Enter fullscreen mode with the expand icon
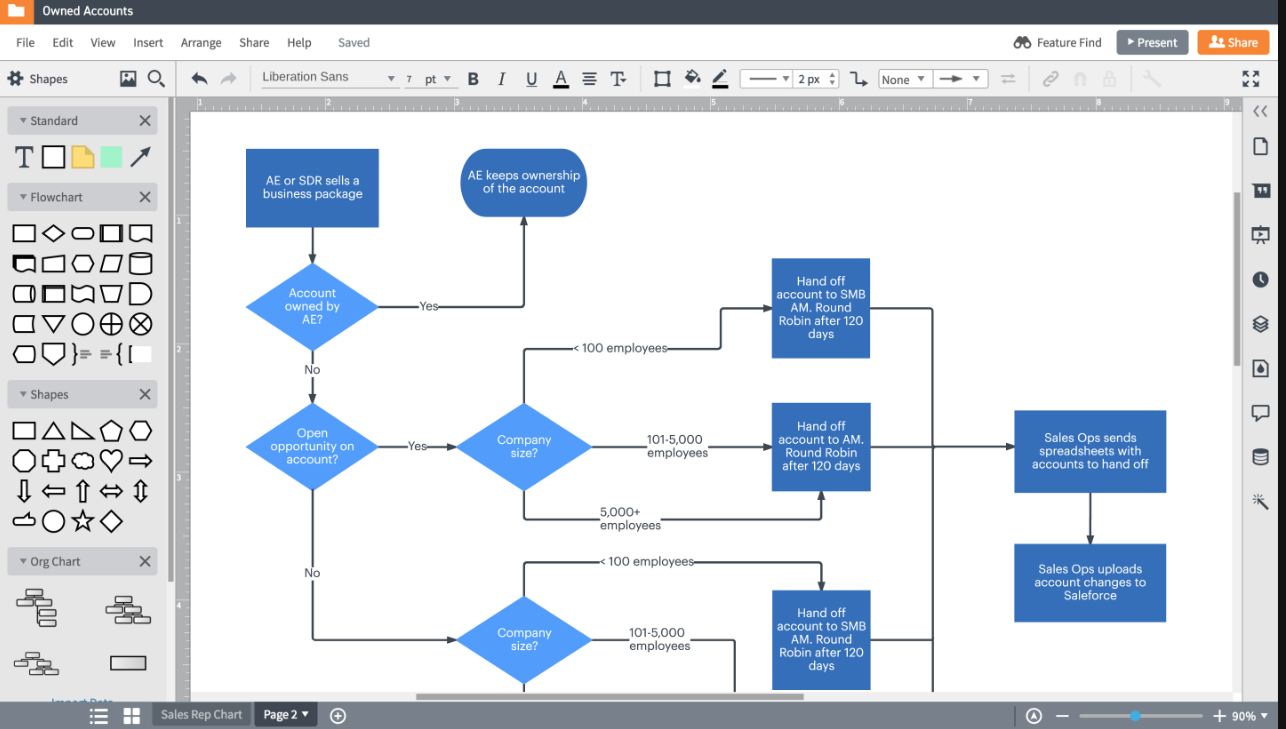 [1250, 79]
